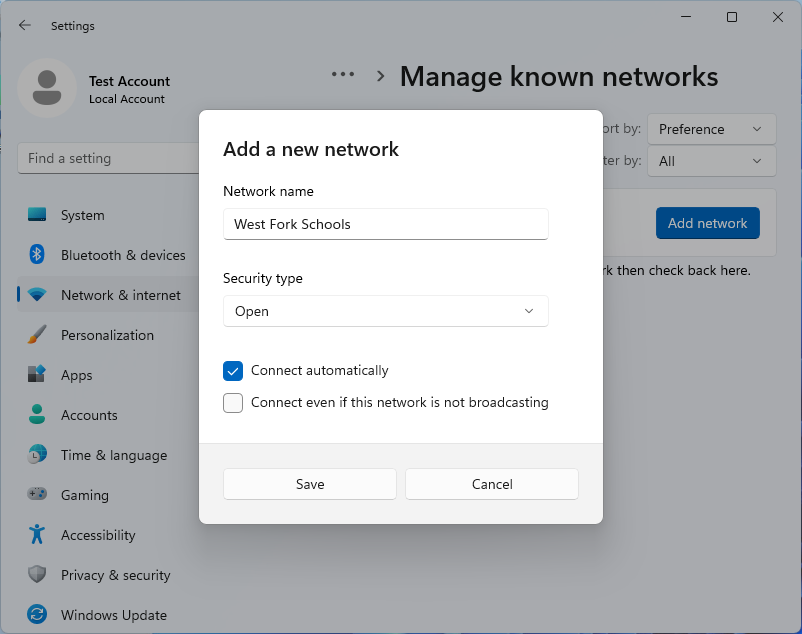Open Gaming label in sidebar
Screen dimensions: 802x634
click(85, 495)
